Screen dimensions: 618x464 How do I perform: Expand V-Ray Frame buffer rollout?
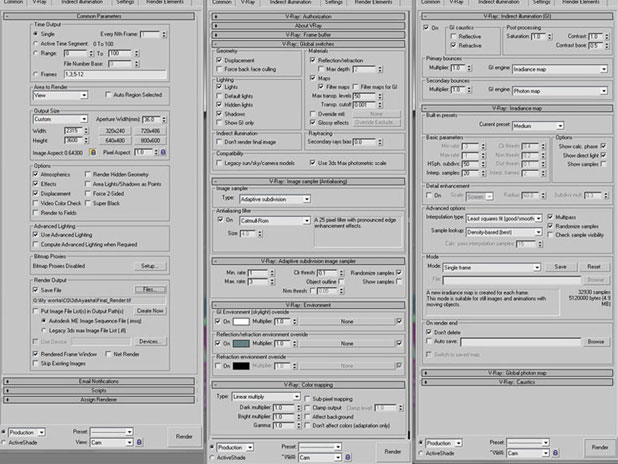[x=308, y=35]
